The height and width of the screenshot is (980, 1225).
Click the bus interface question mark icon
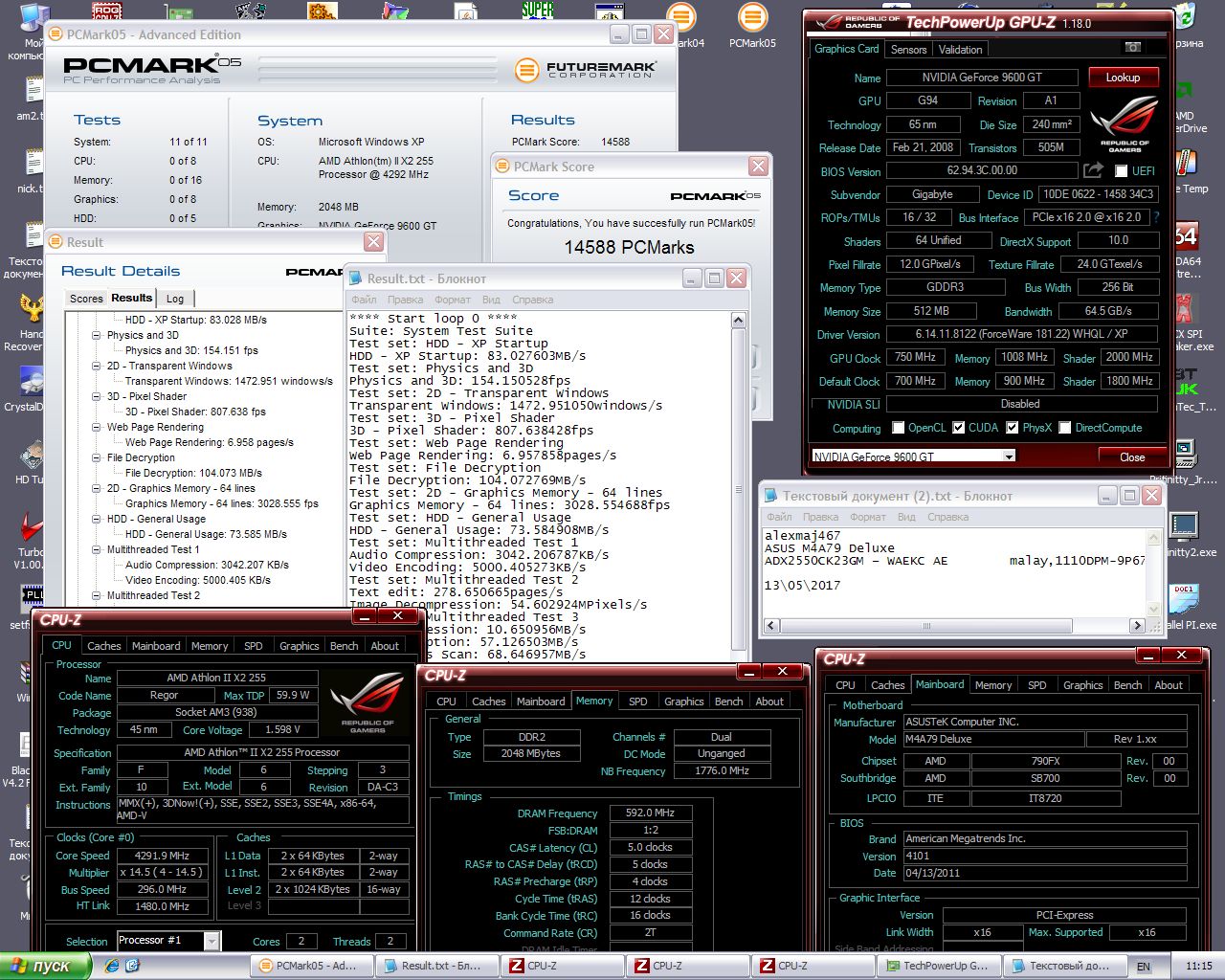pyautogui.click(x=1157, y=217)
